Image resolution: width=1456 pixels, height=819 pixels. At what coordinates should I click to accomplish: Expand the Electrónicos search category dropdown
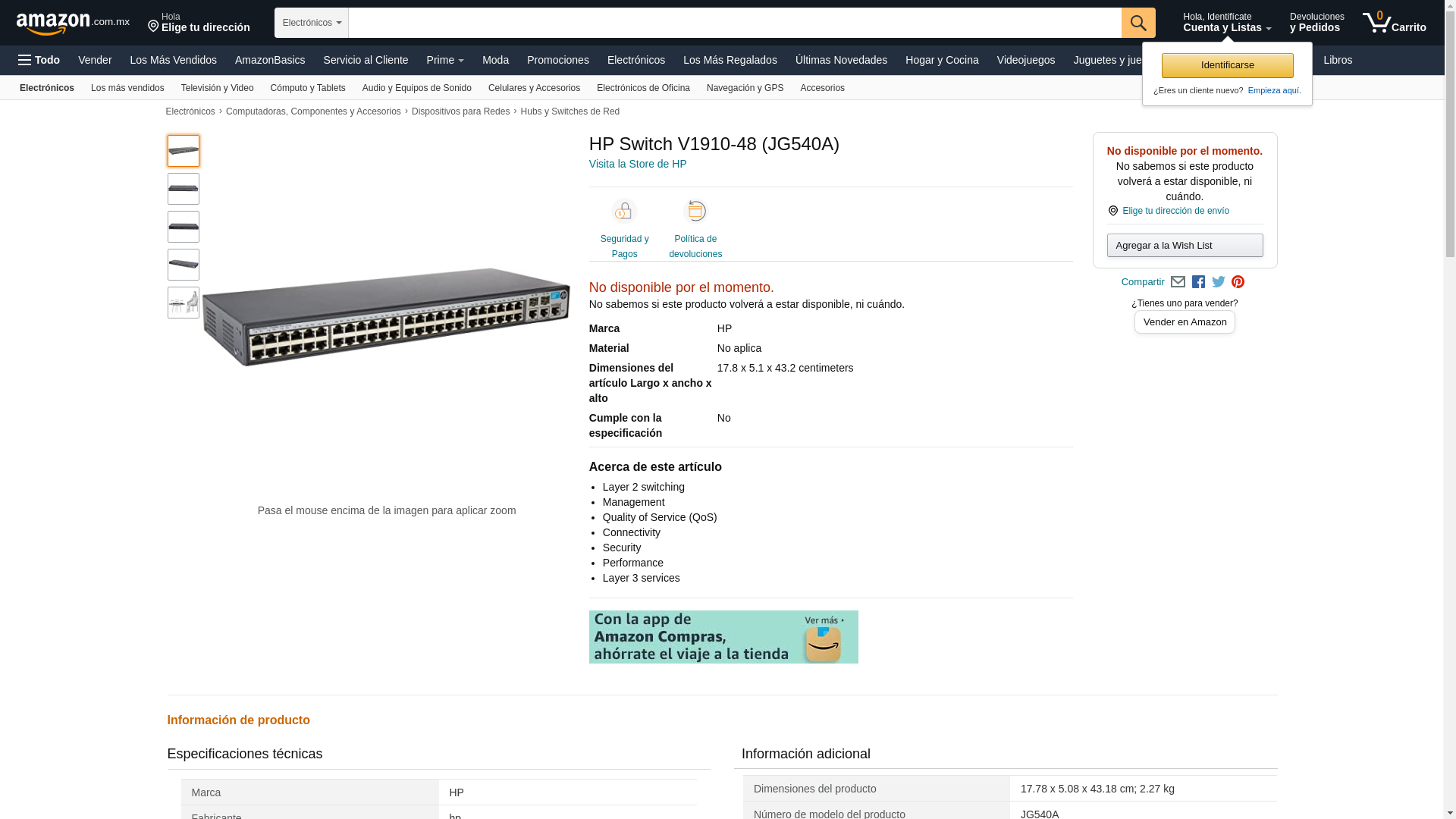tap(312, 23)
